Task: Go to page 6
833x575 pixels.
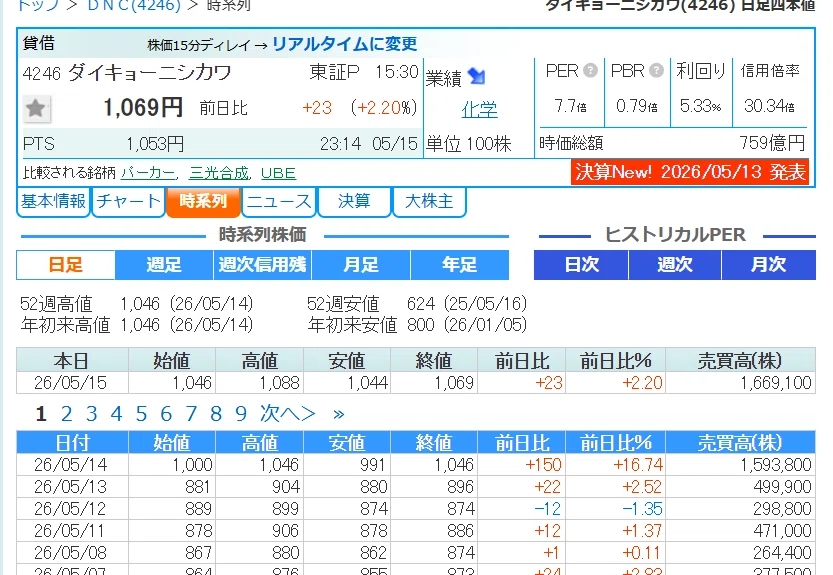Action: pos(166,413)
